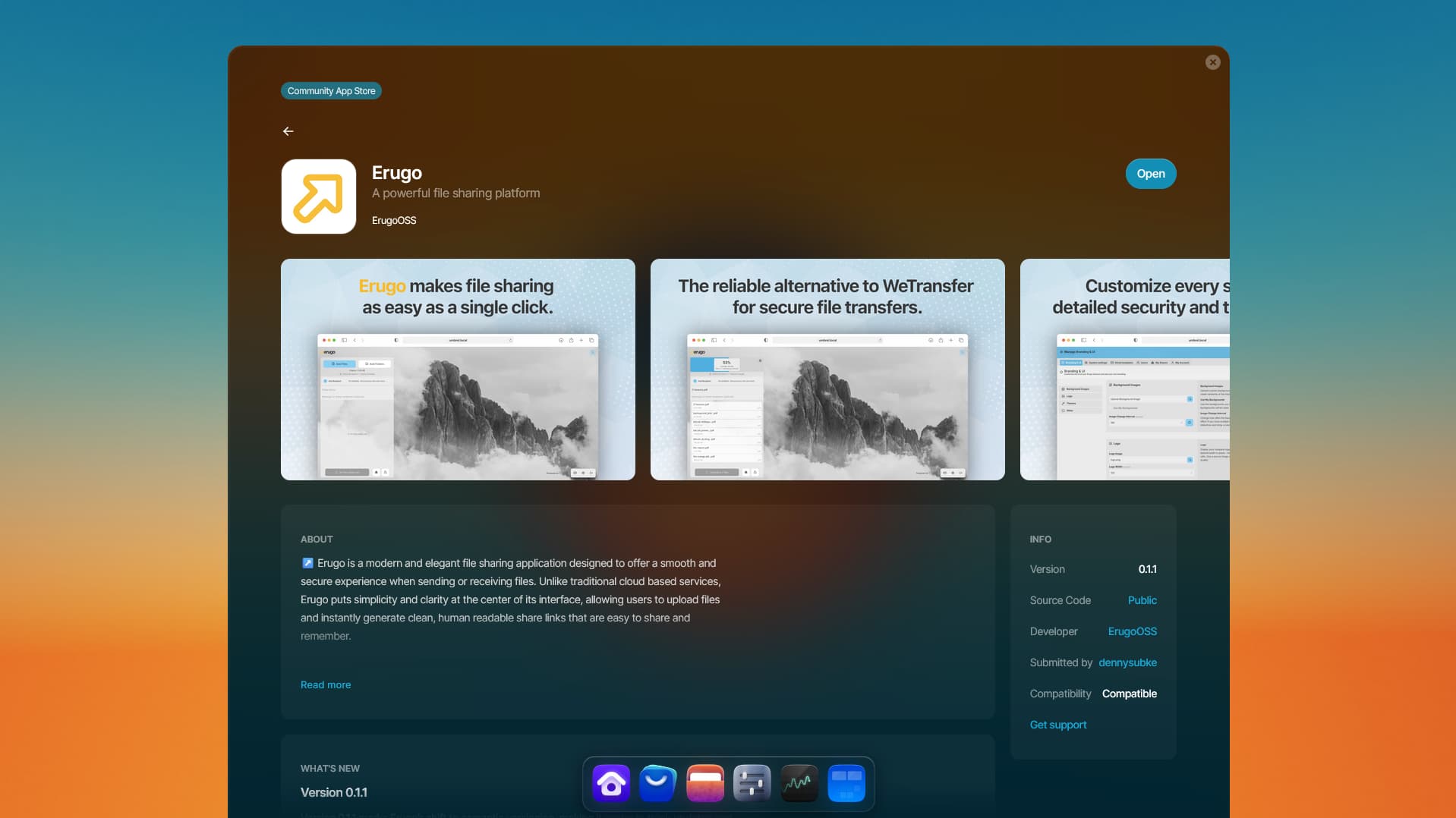Click the Version label in Info

pos(1047,569)
